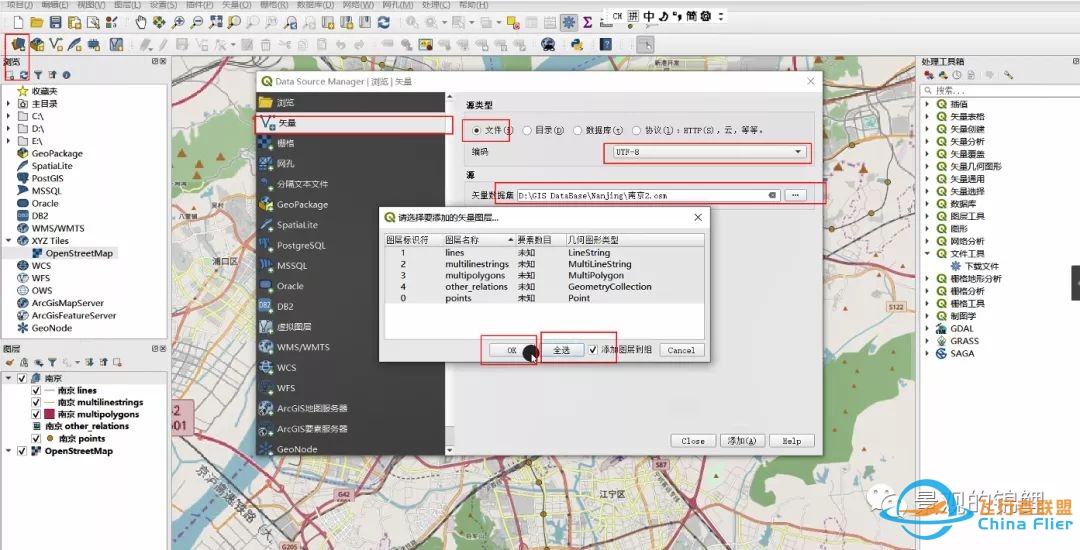Click remove layer icon in layers panel

[117, 362]
